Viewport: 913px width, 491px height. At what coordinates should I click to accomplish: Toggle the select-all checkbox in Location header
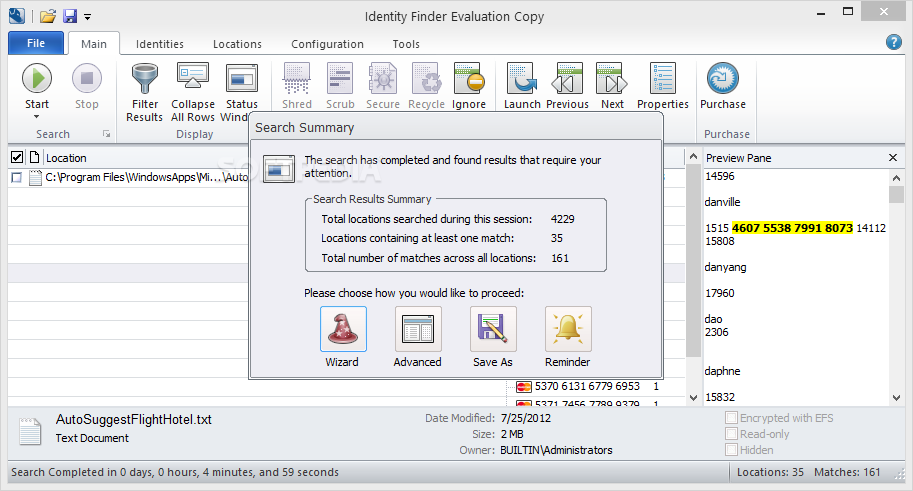tap(17, 157)
